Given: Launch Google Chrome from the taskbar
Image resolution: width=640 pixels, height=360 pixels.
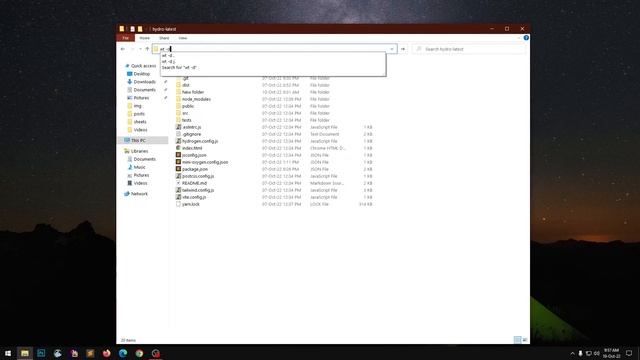Looking at the screenshot, I should click(139, 353).
